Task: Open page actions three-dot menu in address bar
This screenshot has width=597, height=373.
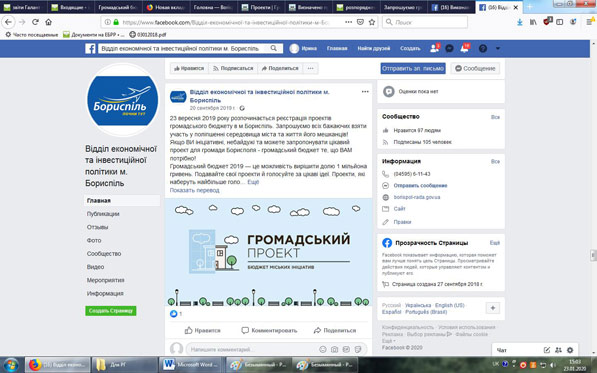Action: coord(348,22)
